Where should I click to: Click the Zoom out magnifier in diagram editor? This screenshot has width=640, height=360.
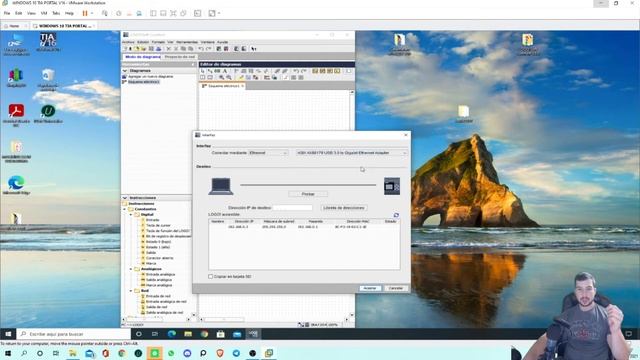[229, 77]
